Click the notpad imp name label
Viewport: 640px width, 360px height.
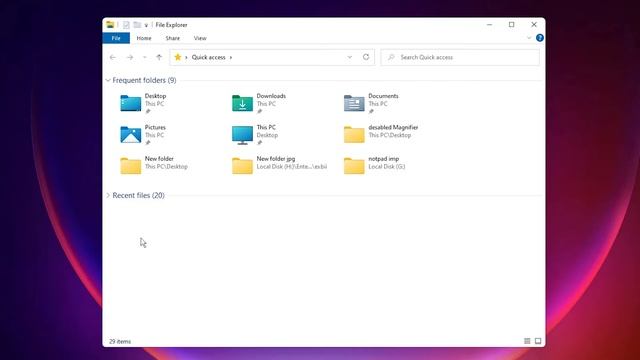click(x=383, y=159)
